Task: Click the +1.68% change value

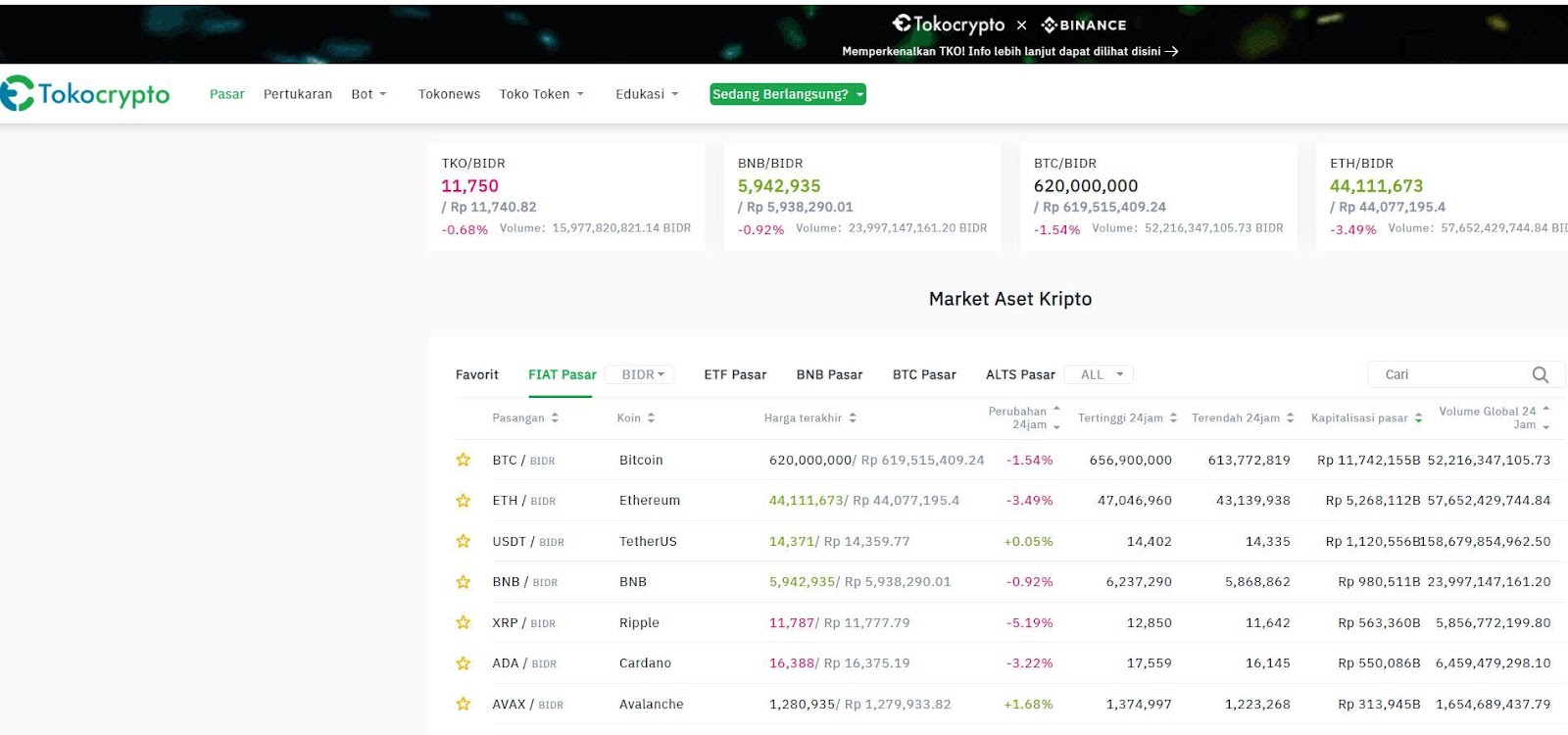Action: point(1028,704)
